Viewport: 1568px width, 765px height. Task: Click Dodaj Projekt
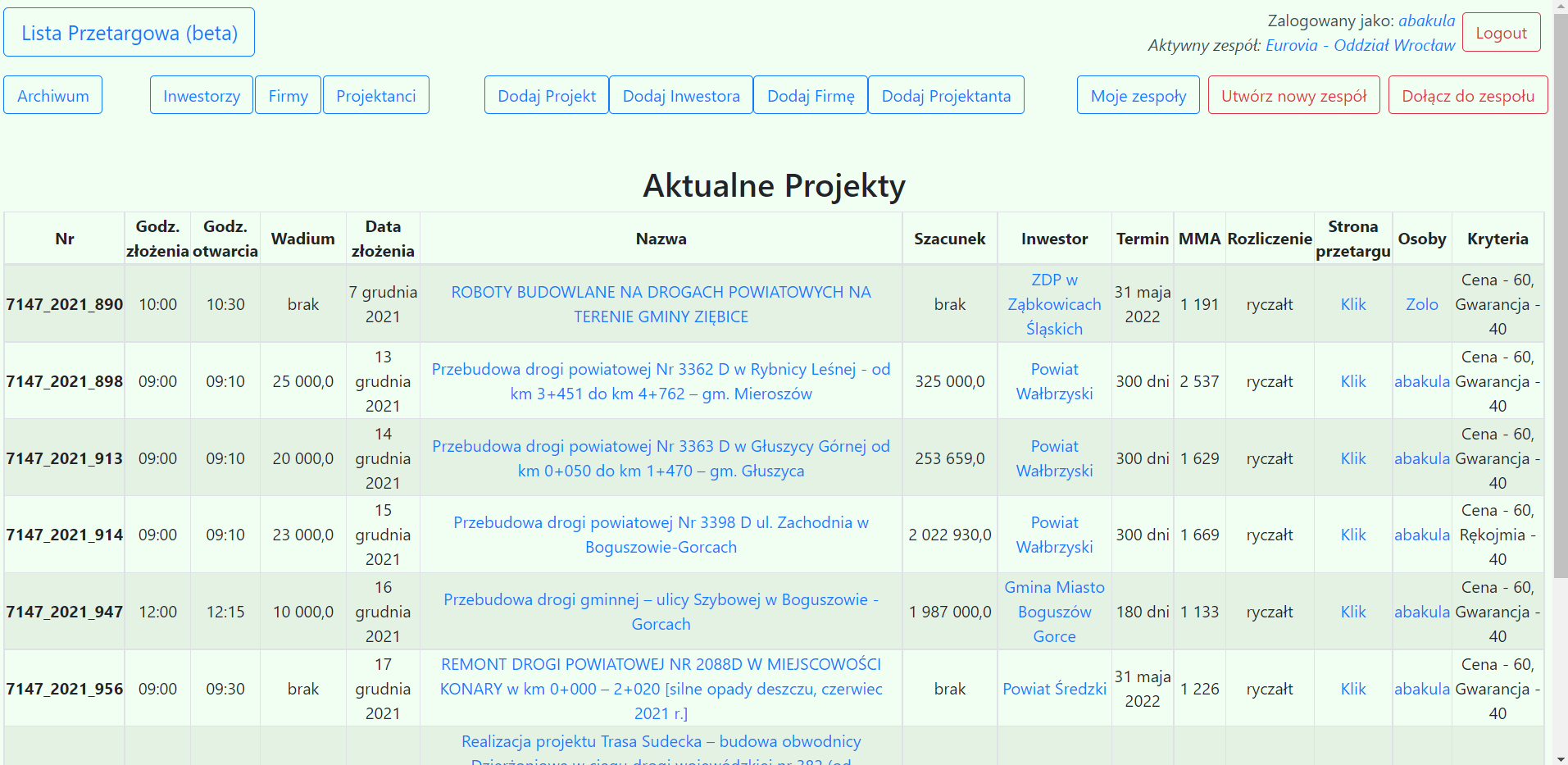pos(547,95)
